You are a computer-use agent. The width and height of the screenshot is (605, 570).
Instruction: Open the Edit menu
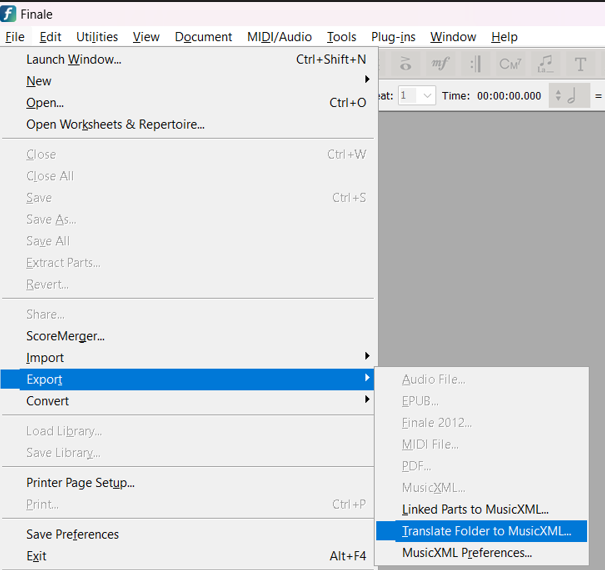50,37
